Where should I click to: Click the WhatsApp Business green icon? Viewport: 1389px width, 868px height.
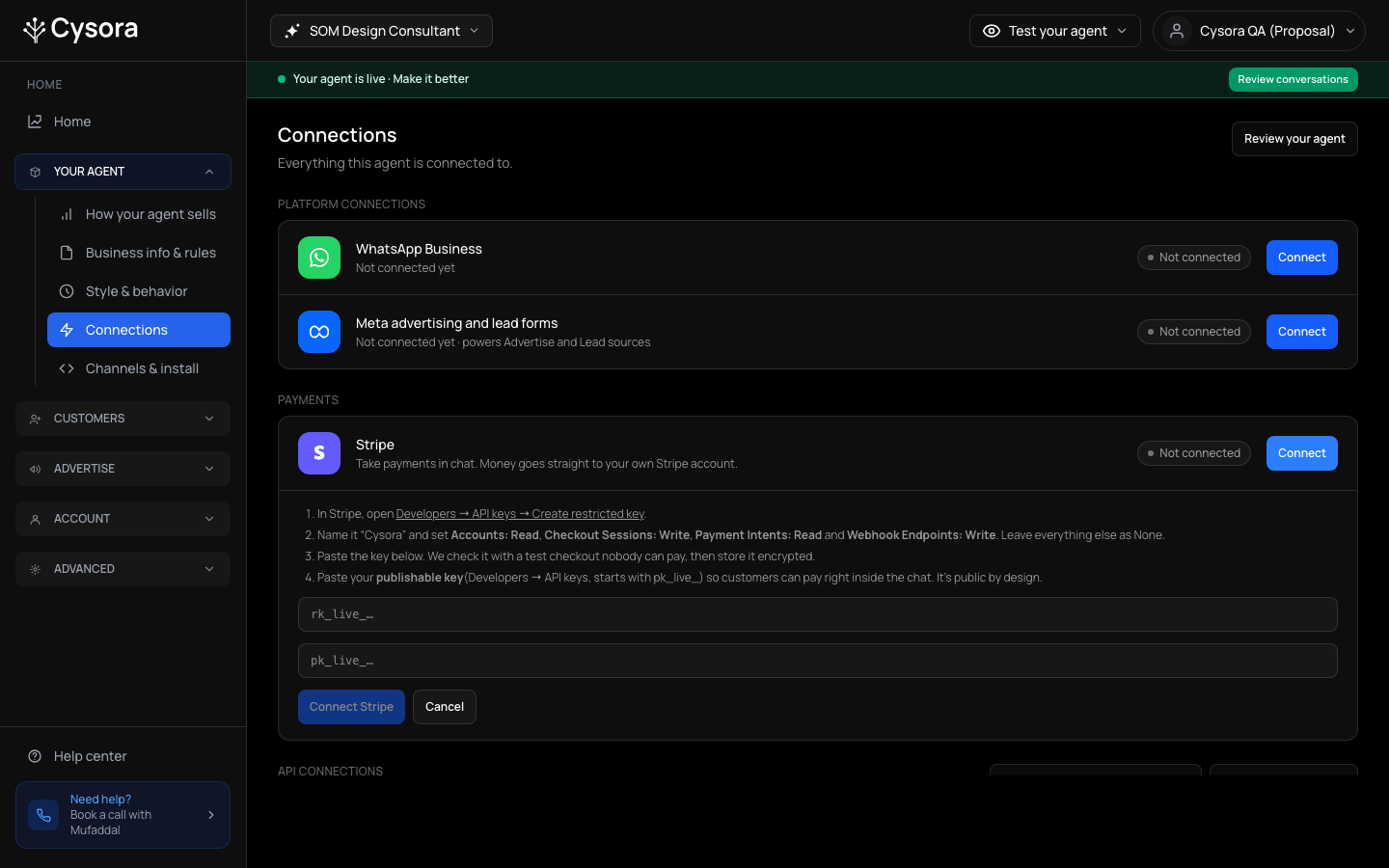coord(319,258)
